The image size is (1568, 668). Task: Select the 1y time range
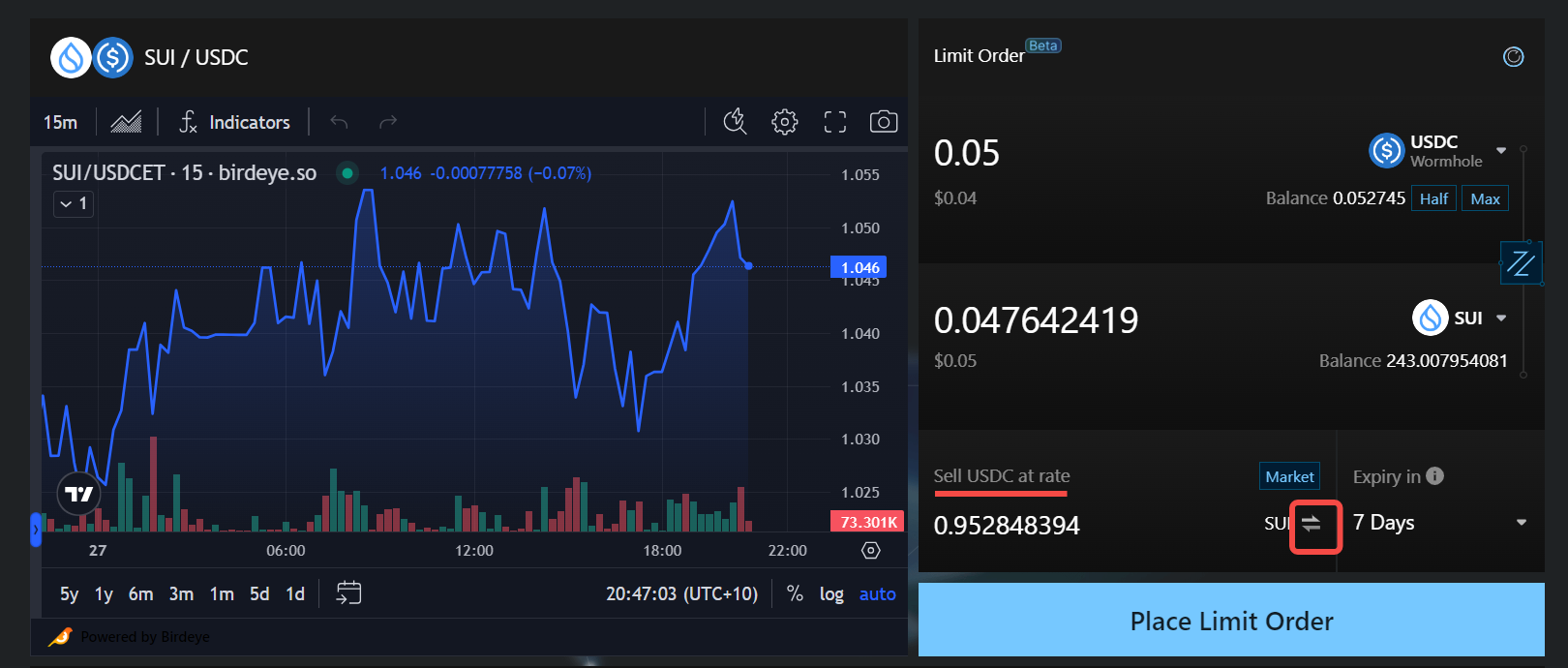[x=104, y=593]
